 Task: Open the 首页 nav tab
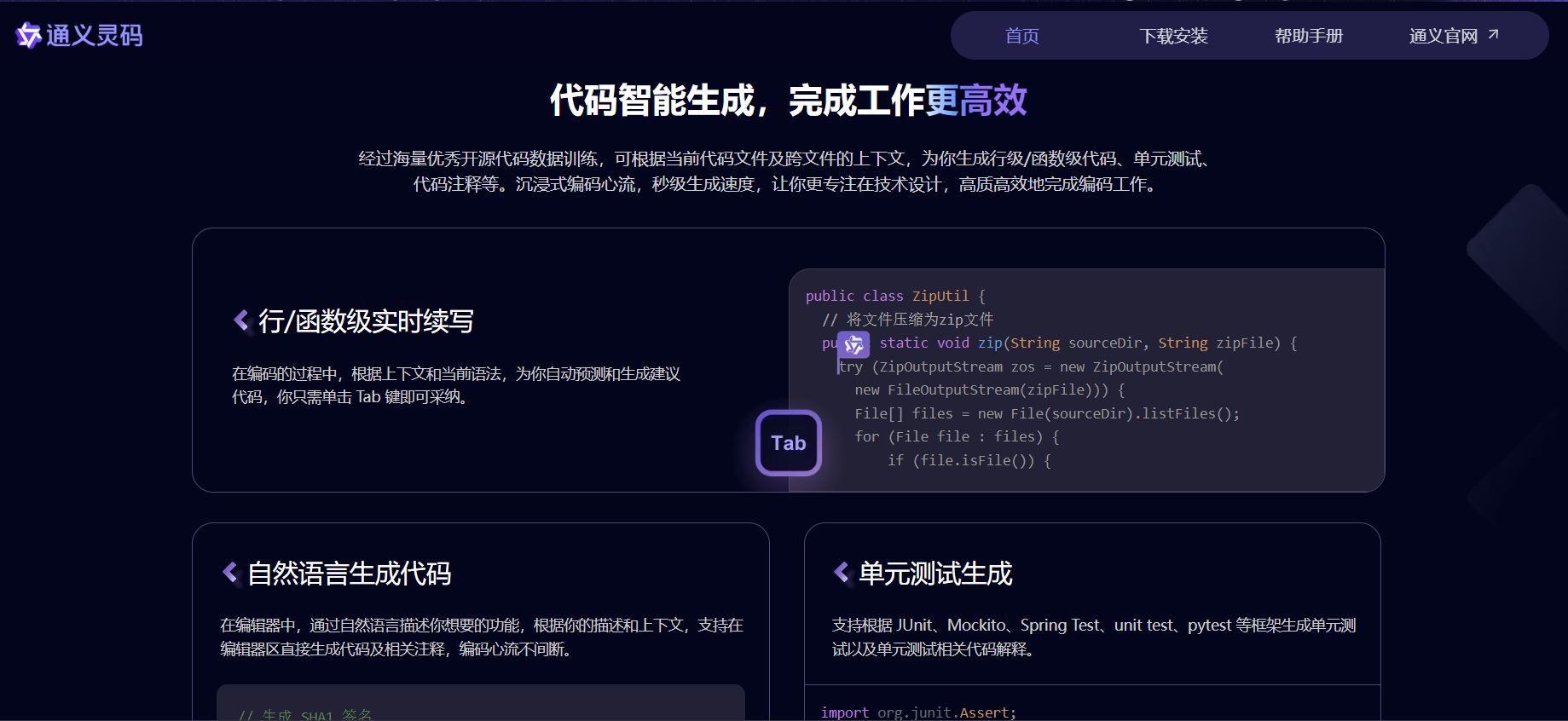coord(1021,36)
